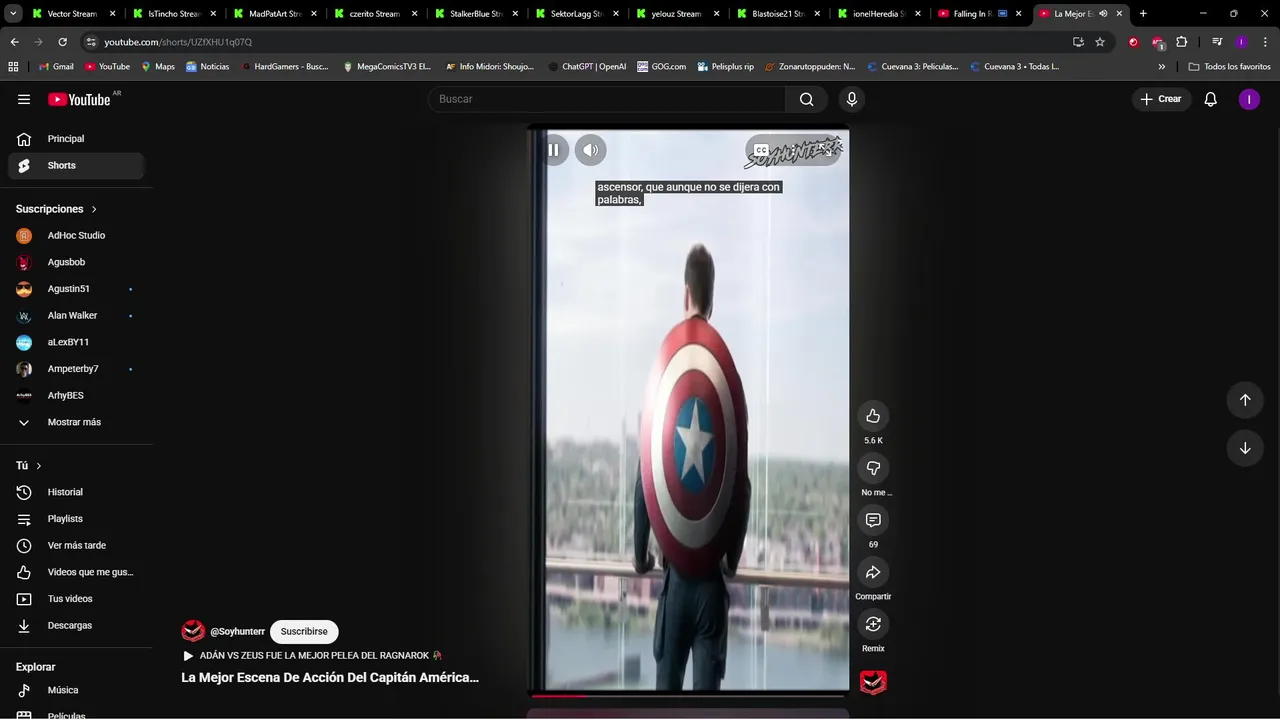Viewport: 1280px width, 720px height.
Task: Open the Gmail bookmark
Action: (x=55, y=67)
